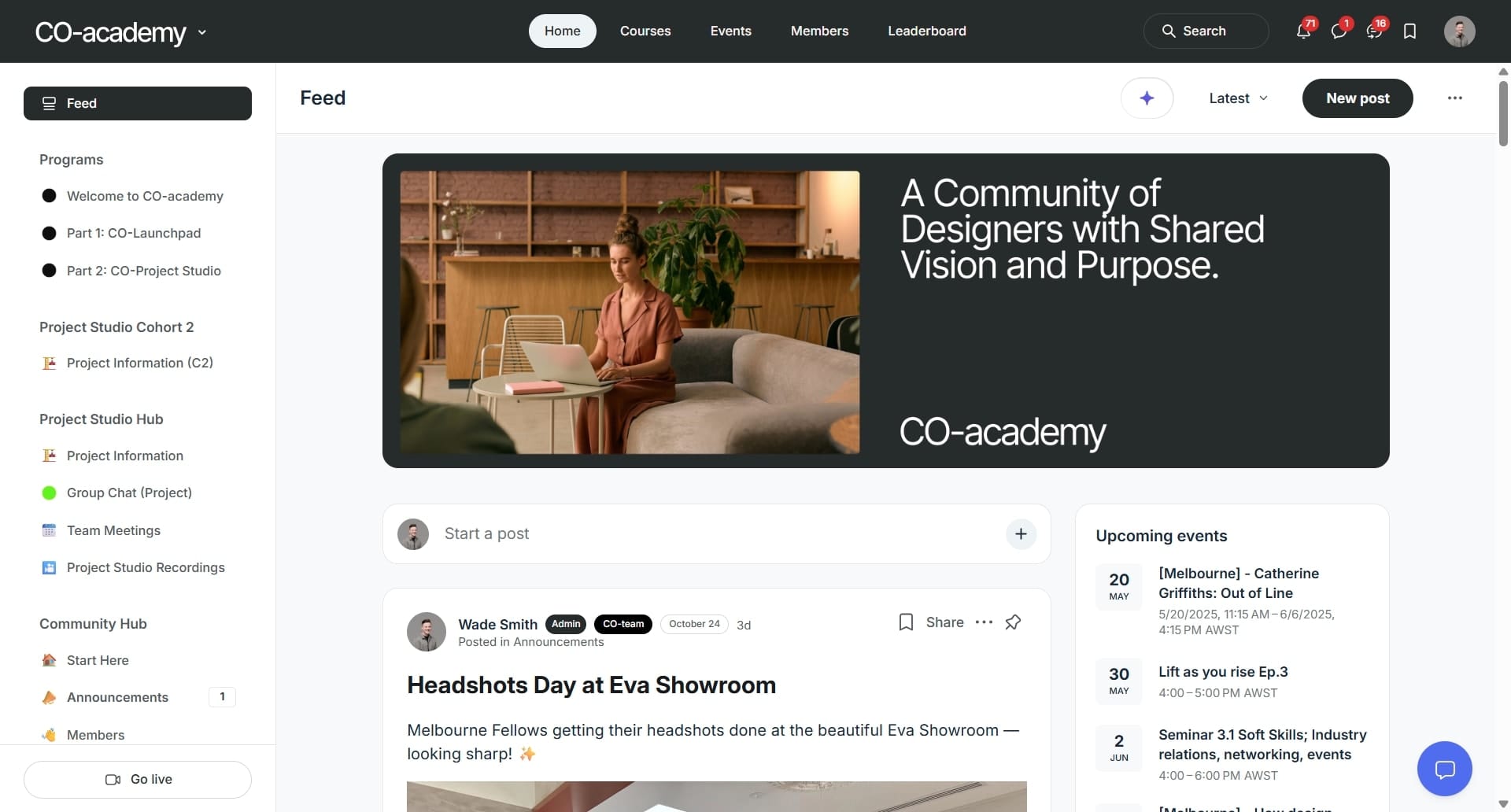This screenshot has width=1511, height=812.
Task: Click the Search field in the top bar
Action: [1206, 31]
